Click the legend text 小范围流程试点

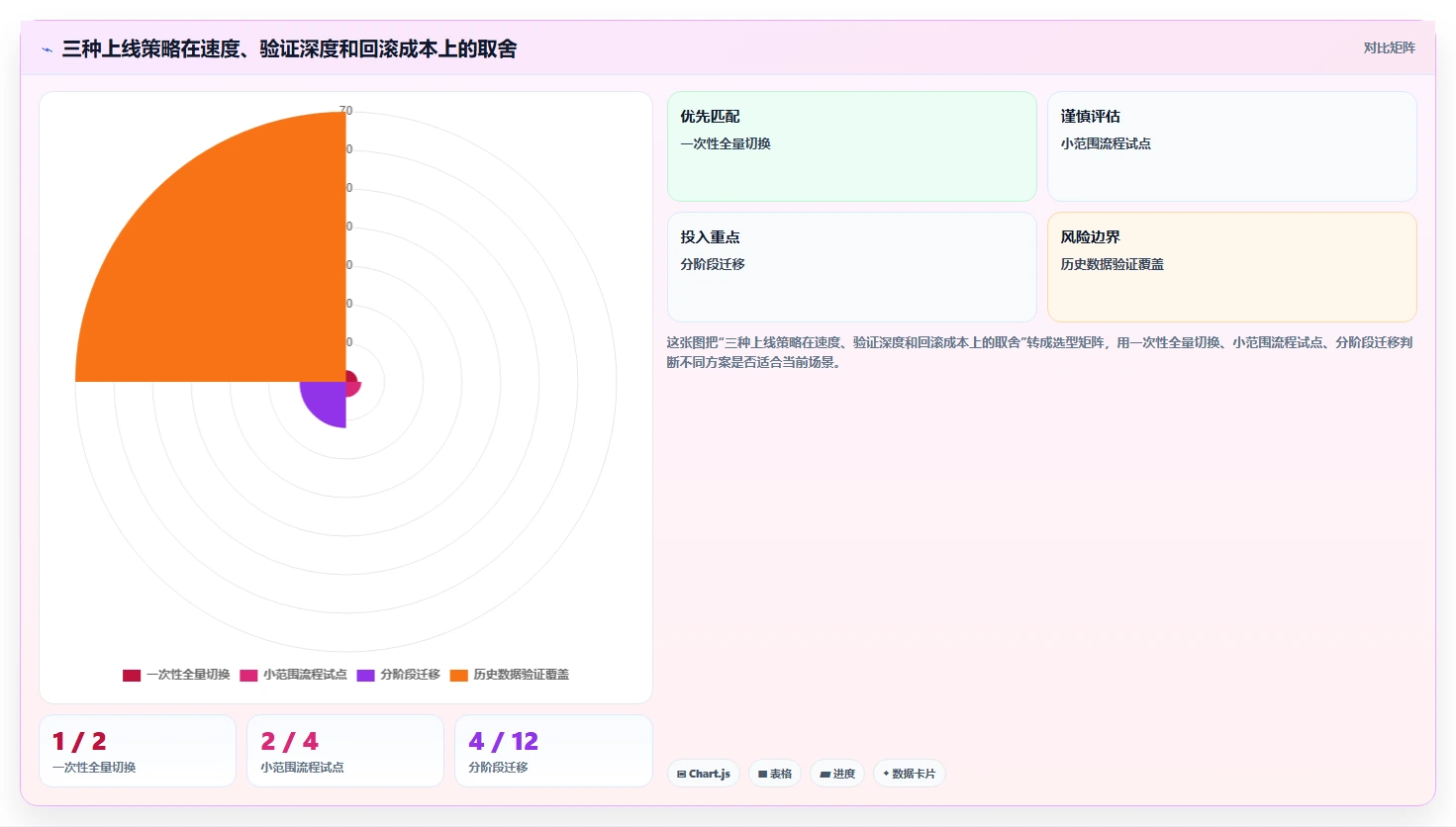pos(305,675)
